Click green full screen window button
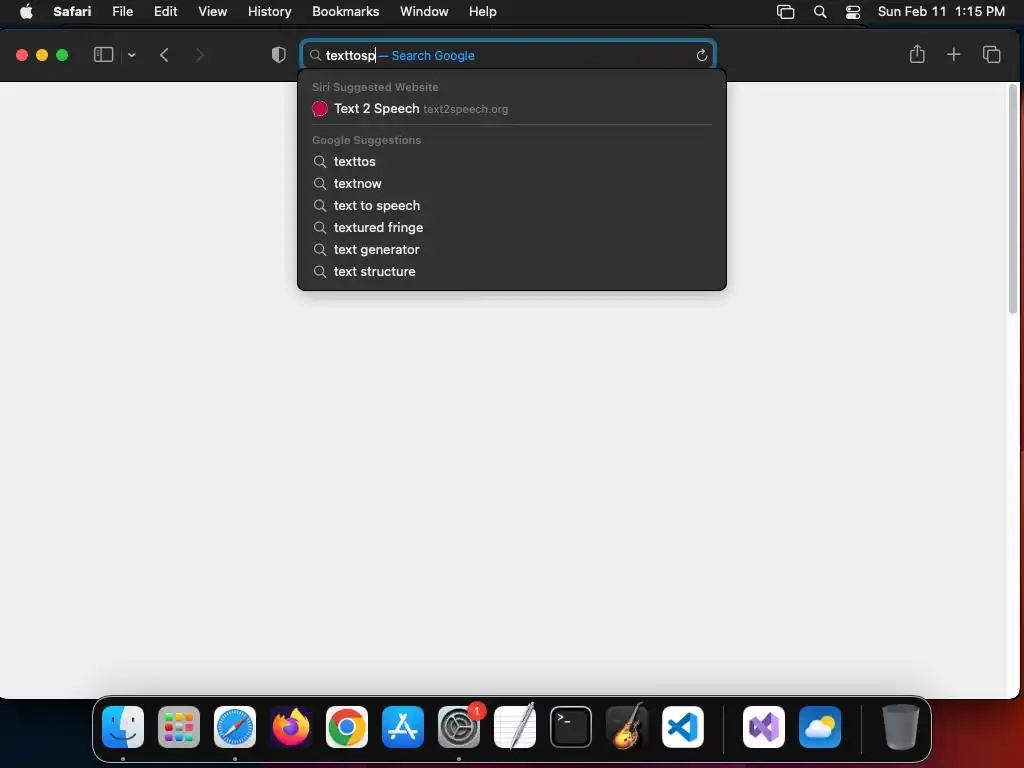Screen dimensions: 1024x768 point(62,56)
